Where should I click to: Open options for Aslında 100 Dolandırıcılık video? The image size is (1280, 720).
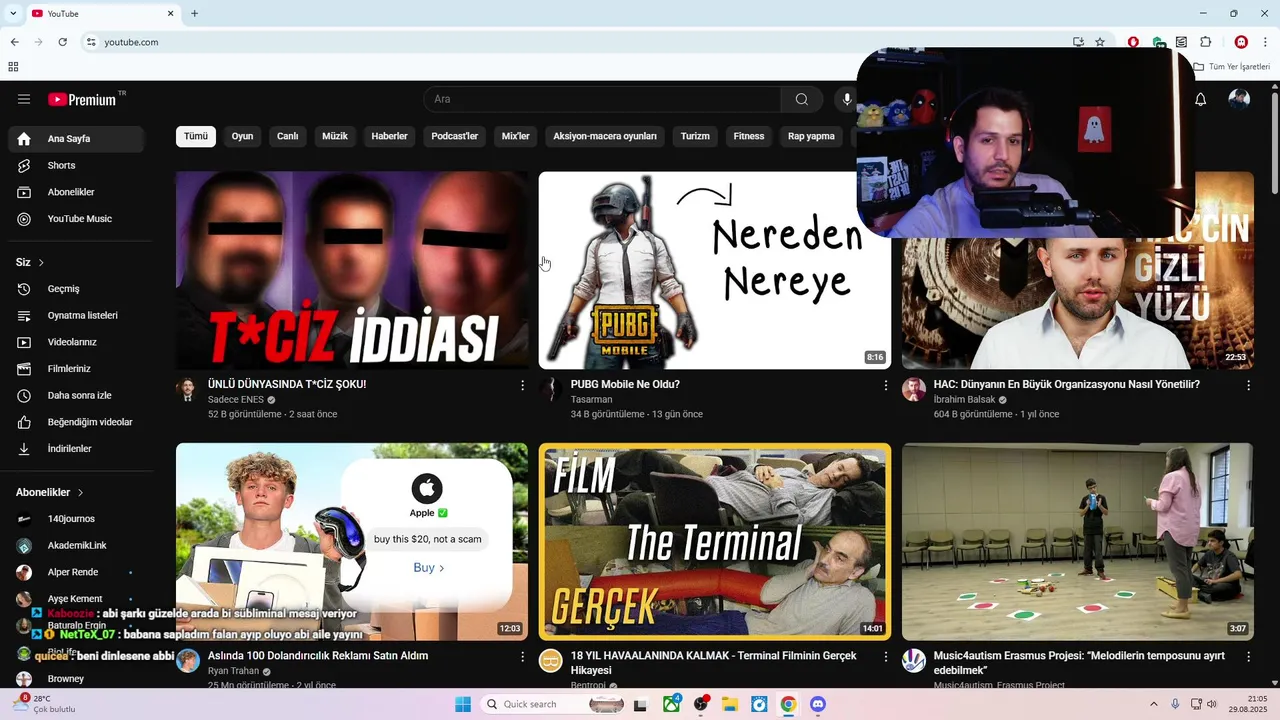(x=522, y=657)
